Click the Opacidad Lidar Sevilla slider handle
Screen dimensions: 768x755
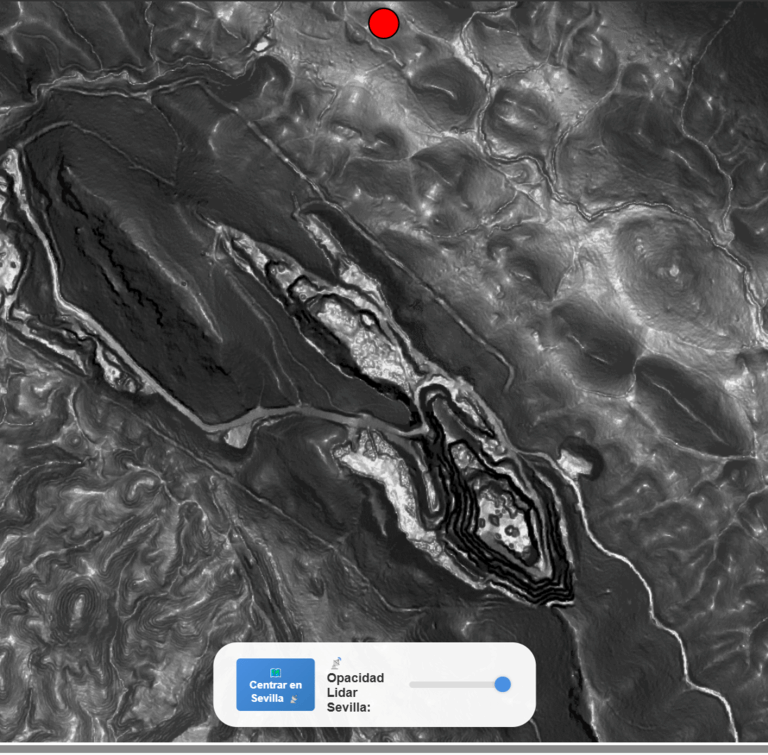[x=503, y=684]
